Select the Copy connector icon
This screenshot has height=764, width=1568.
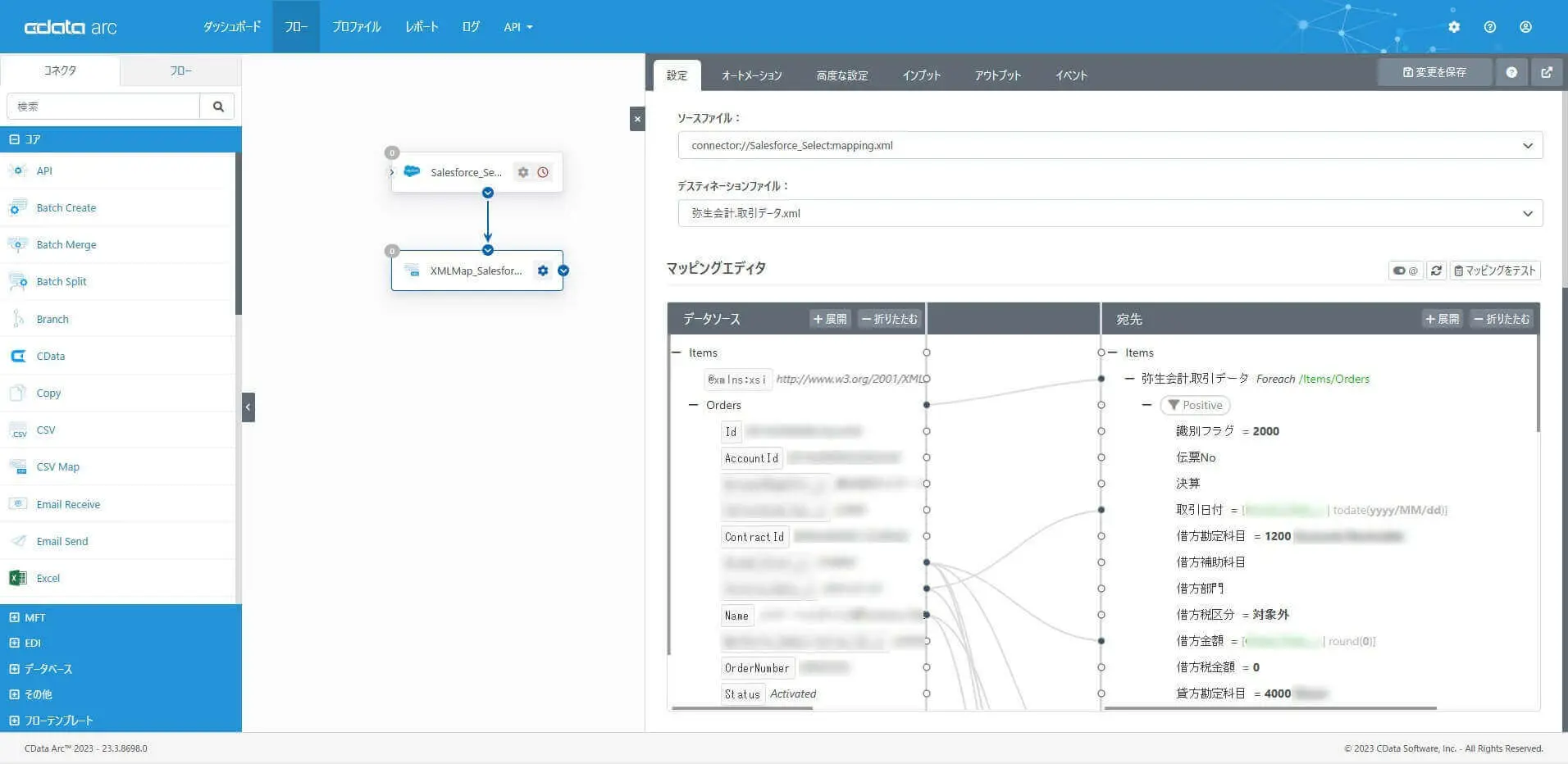pyautogui.click(x=17, y=393)
